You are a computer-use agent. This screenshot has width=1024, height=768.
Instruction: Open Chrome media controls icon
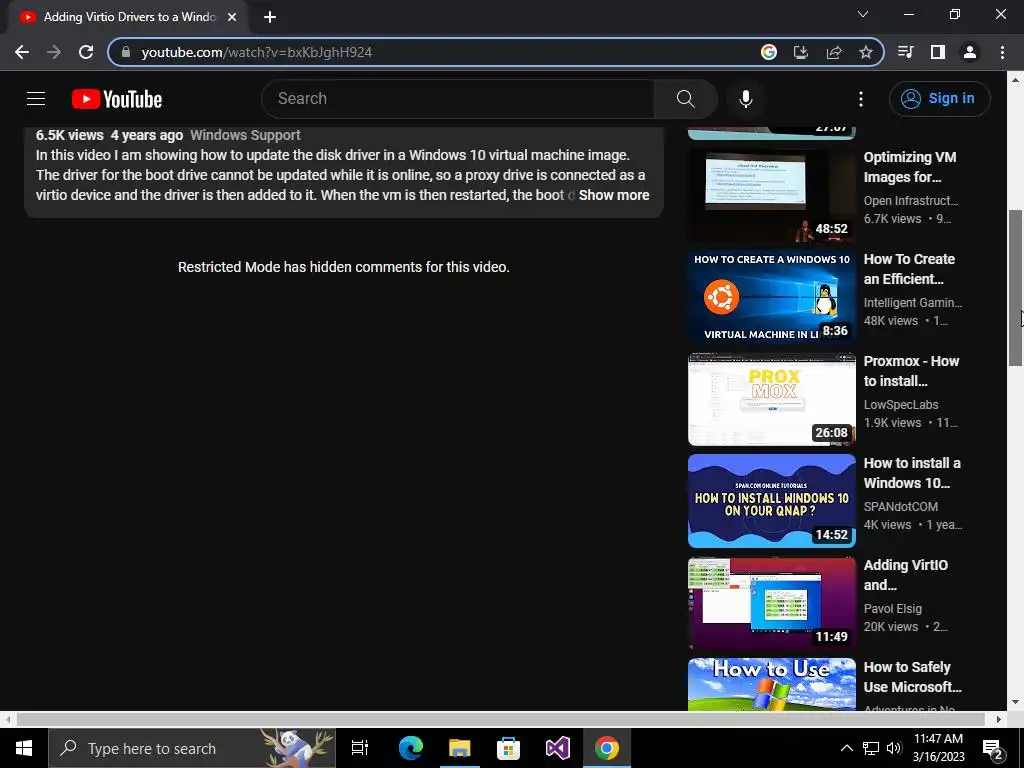tap(906, 52)
